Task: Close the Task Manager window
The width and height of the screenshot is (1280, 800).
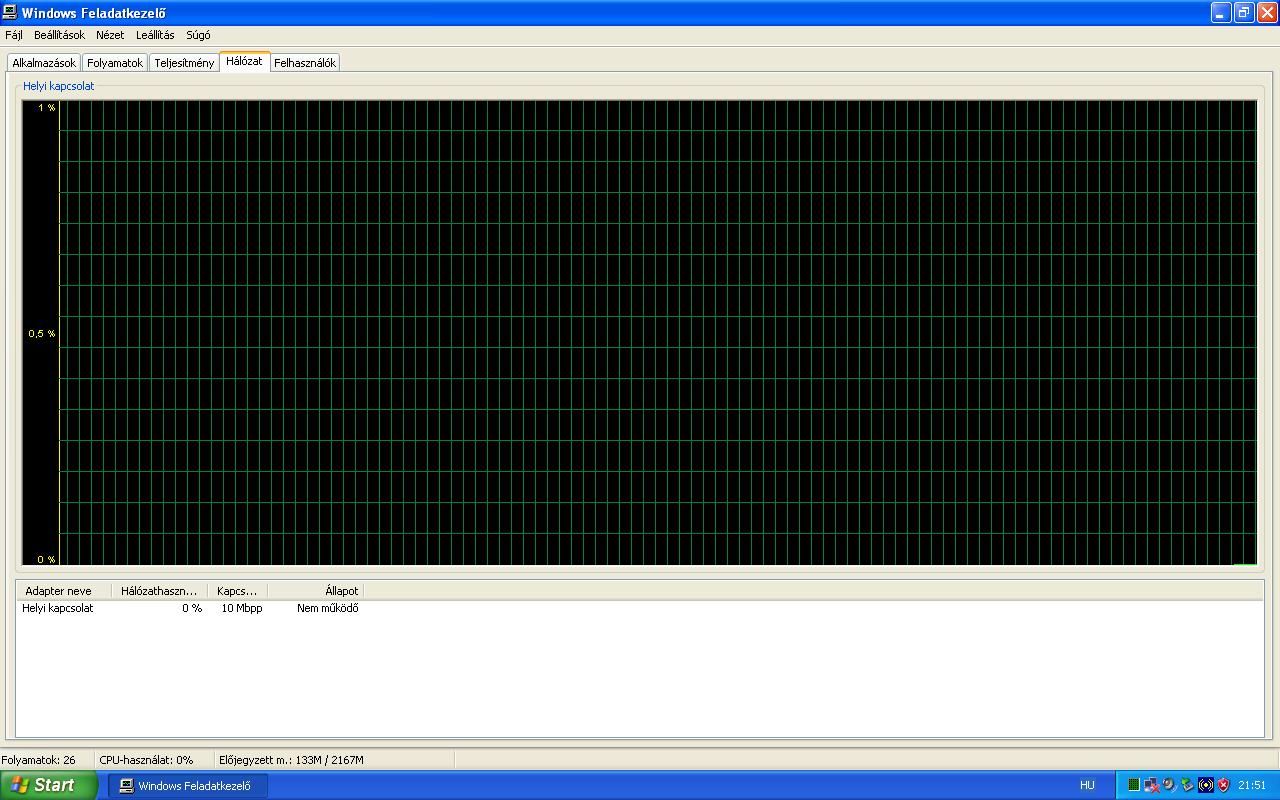Action: [x=1267, y=13]
